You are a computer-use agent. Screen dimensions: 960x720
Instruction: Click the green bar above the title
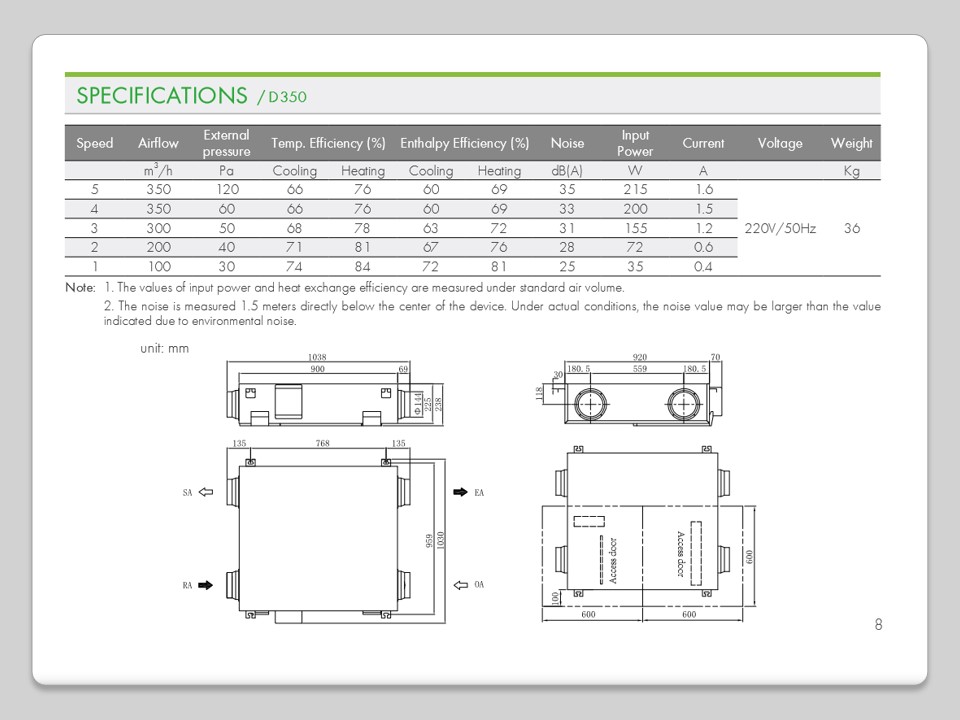472,74
